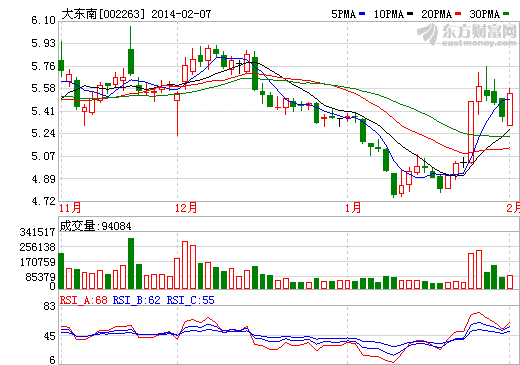Click the green 30PMA legend marker
Viewport: 520px width, 365px height.
coord(506,14)
